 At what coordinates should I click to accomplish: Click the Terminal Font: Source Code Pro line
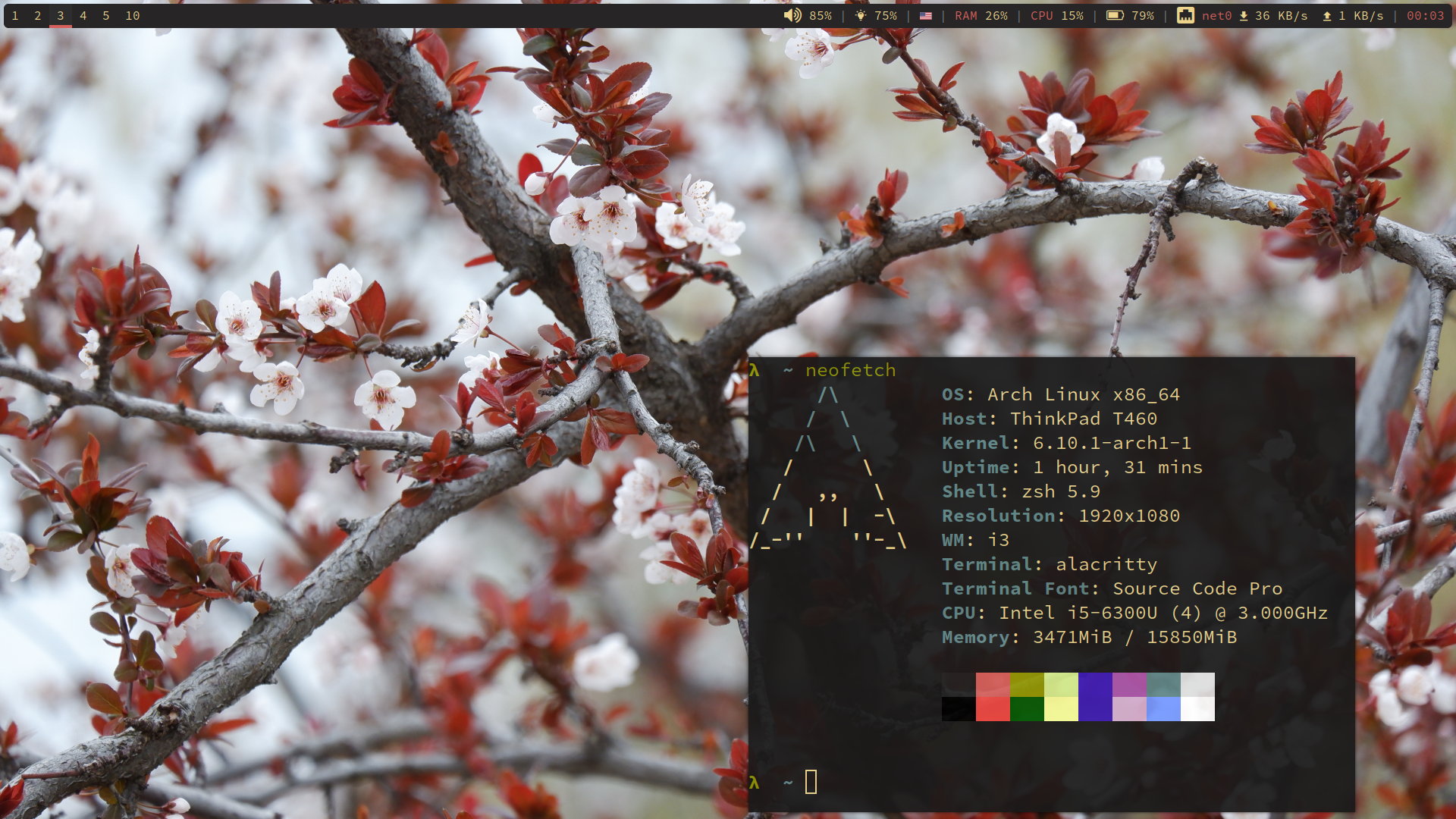1112,588
